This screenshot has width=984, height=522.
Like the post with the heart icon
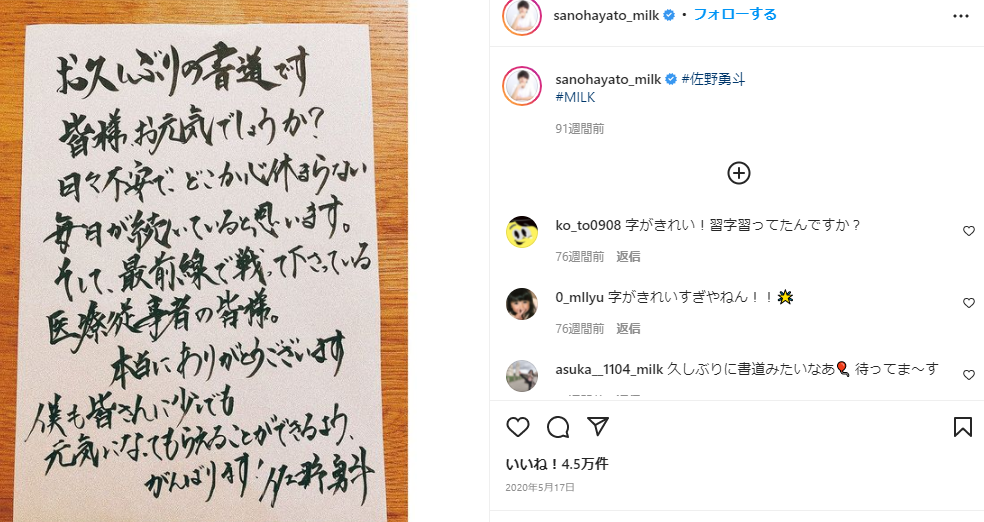coord(518,427)
